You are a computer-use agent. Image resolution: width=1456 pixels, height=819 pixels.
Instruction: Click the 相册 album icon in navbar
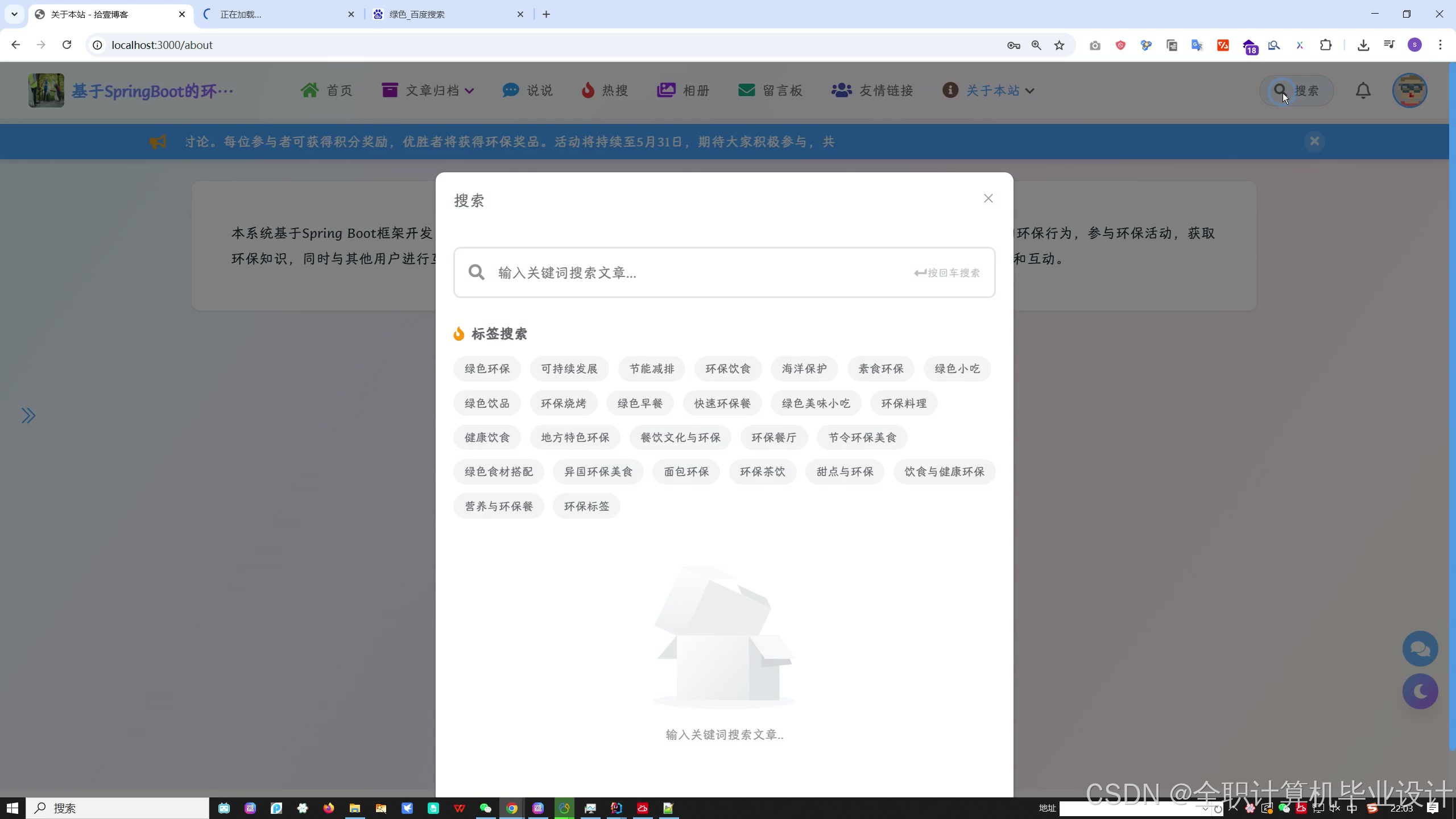tap(666, 90)
